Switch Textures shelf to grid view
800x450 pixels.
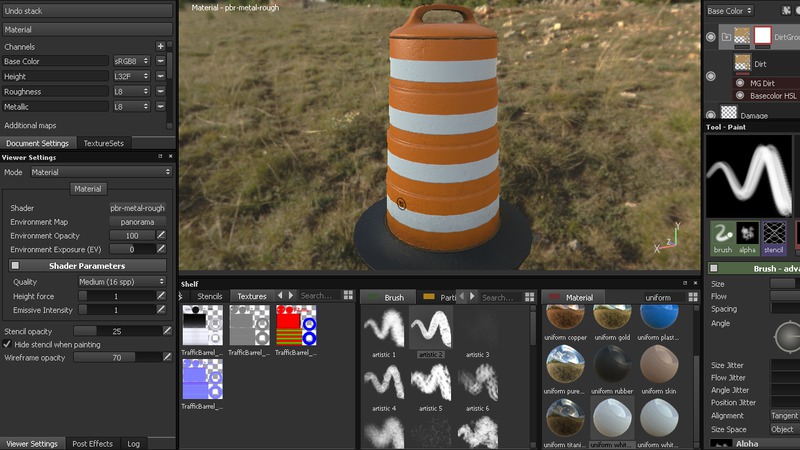click(348, 297)
